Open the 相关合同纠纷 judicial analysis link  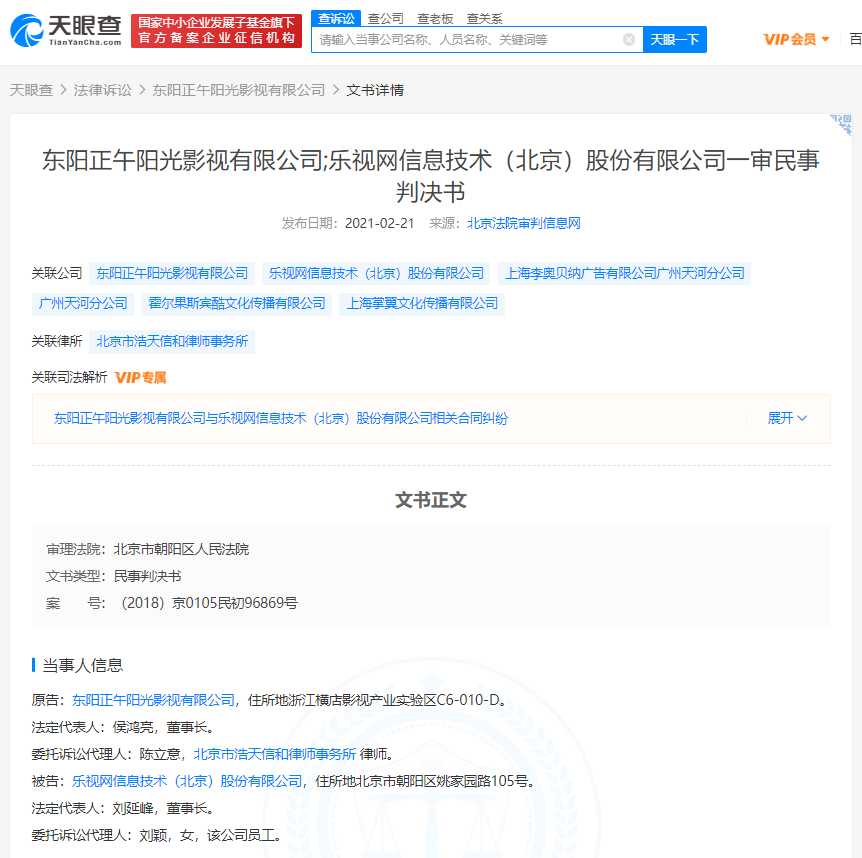[280, 418]
